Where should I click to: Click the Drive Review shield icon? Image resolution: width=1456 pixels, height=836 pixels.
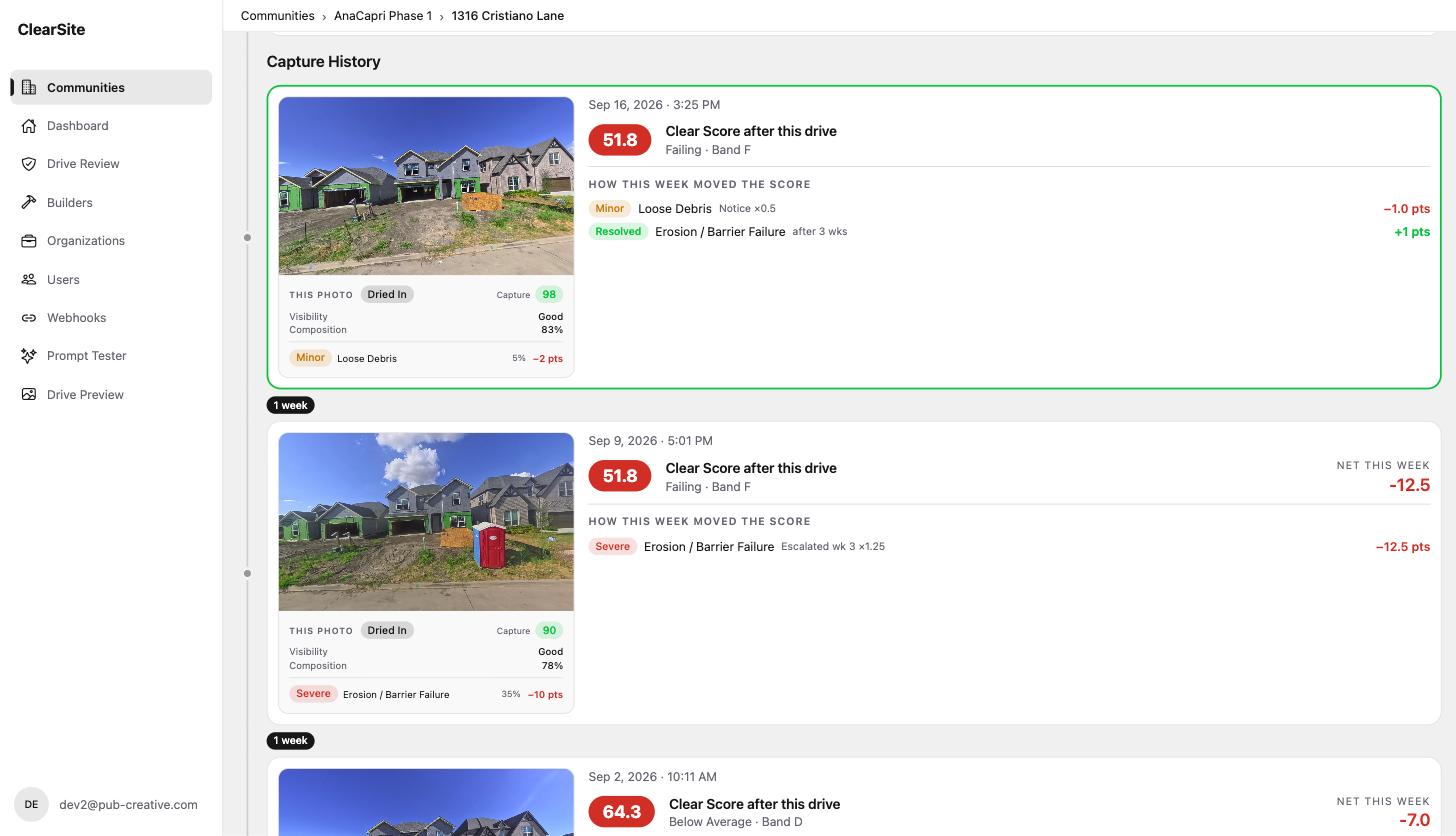(x=29, y=164)
